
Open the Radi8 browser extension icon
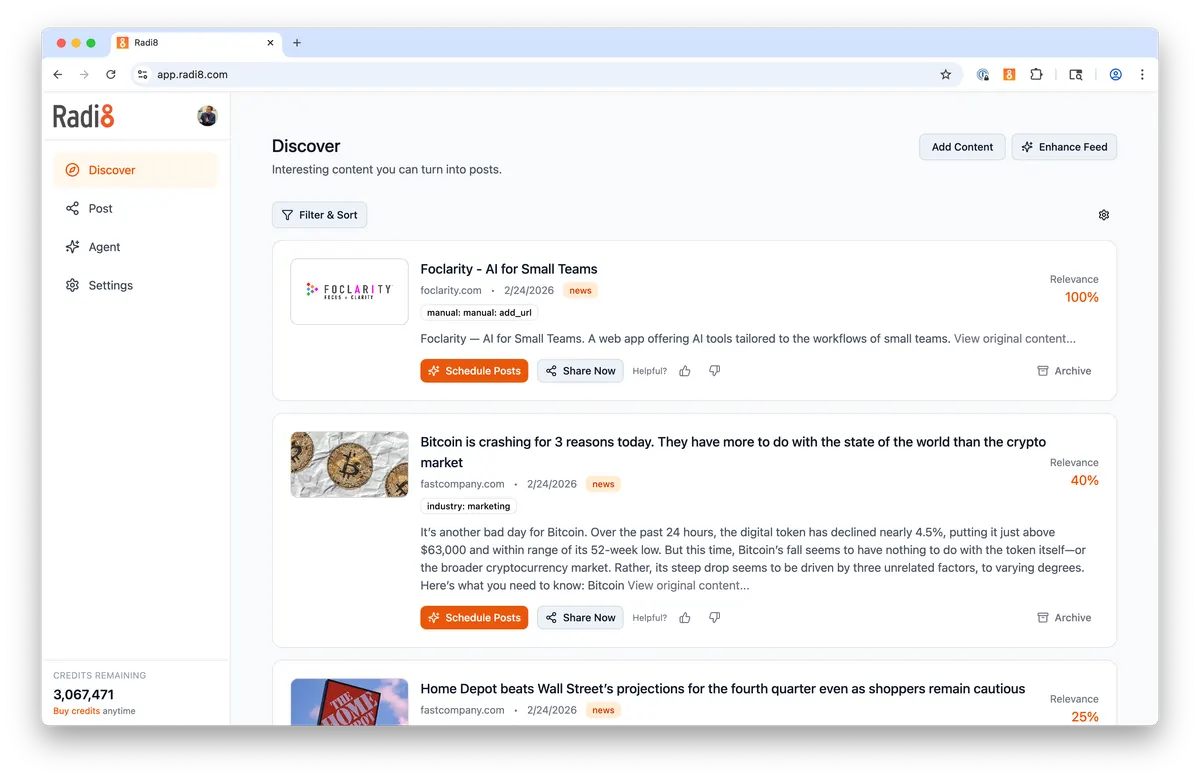1009,75
